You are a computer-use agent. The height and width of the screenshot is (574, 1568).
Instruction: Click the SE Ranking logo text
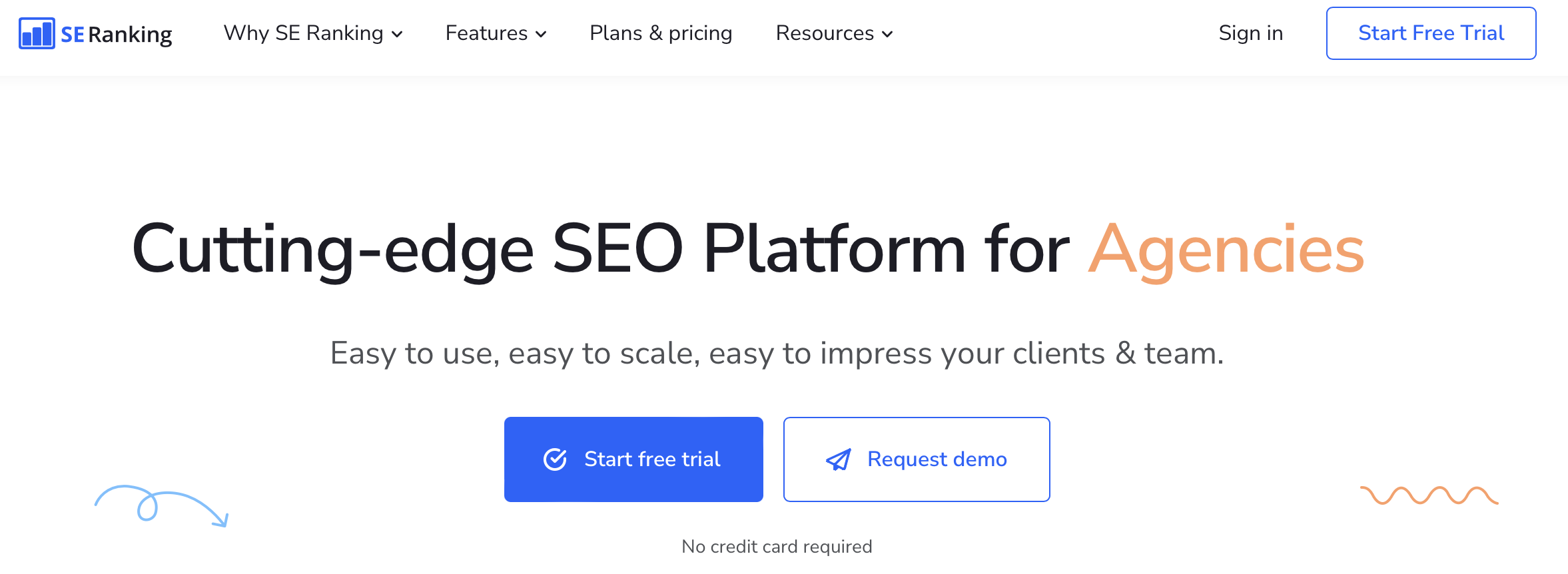tap(117, 34)
